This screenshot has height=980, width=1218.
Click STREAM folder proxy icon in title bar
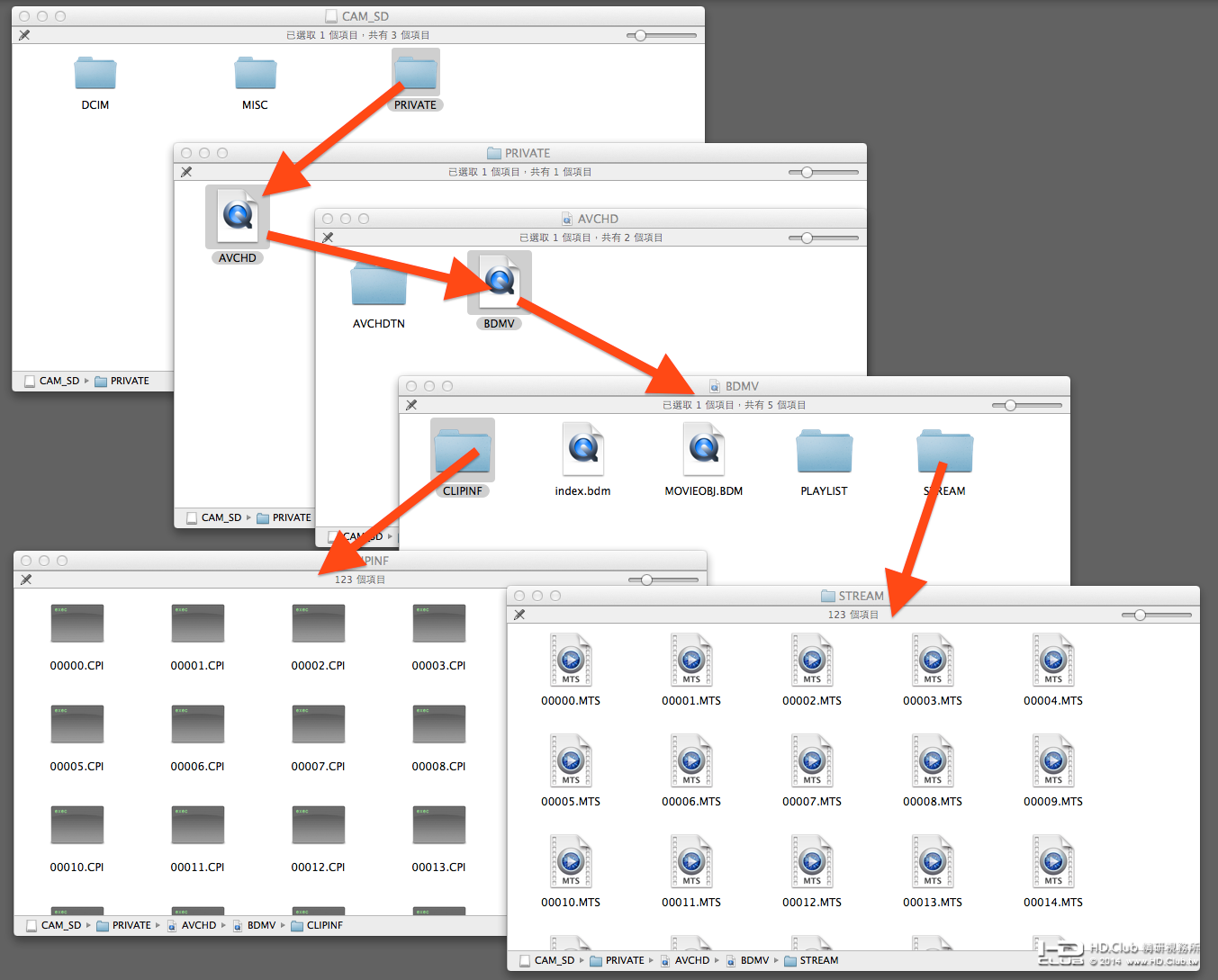[828, 596]
